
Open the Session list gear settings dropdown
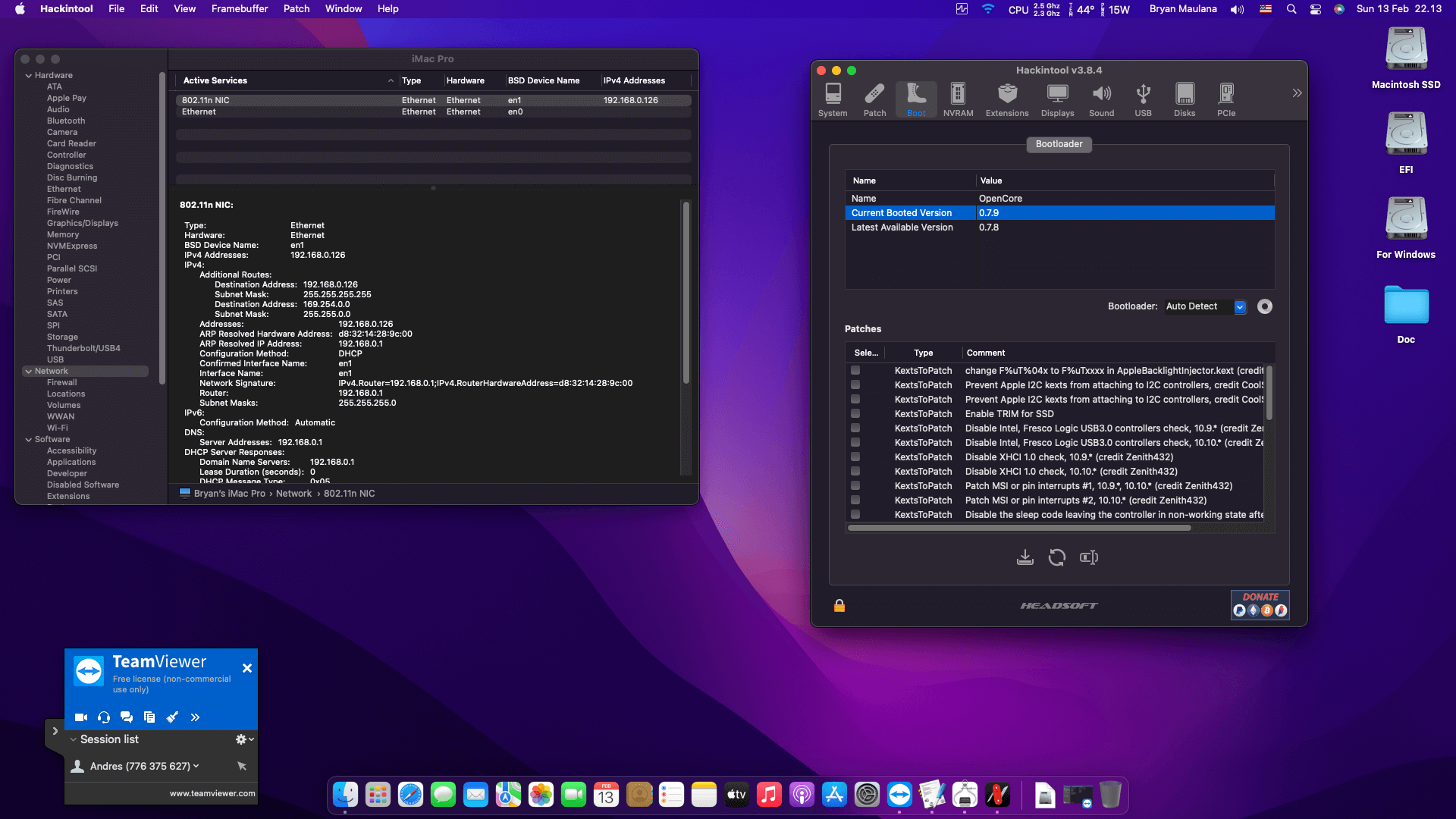(x=244, y=739)
